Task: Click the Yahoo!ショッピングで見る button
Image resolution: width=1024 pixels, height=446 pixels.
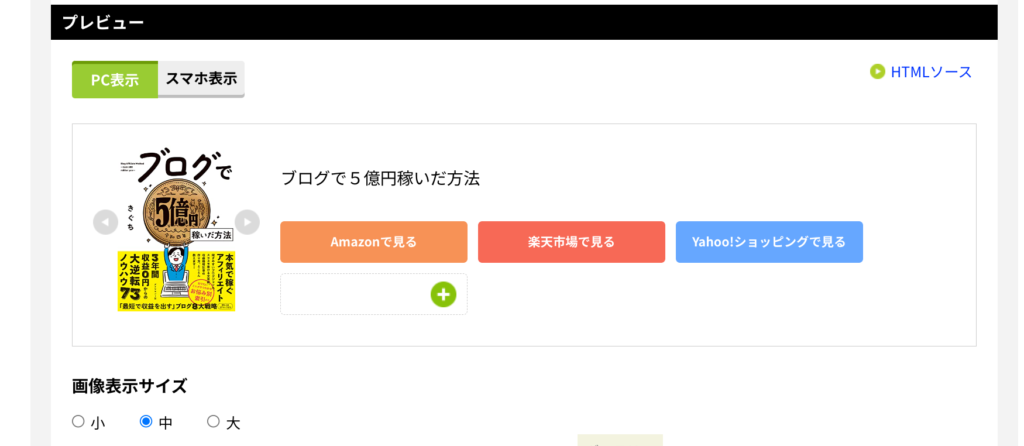Action: click(769, 242)
